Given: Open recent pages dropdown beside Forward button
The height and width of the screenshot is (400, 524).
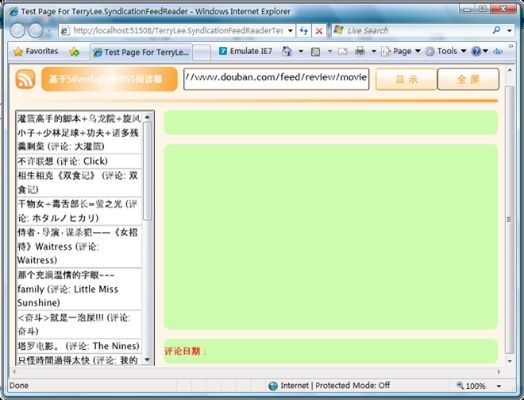Looking at the screenshot, I should 49,31.
